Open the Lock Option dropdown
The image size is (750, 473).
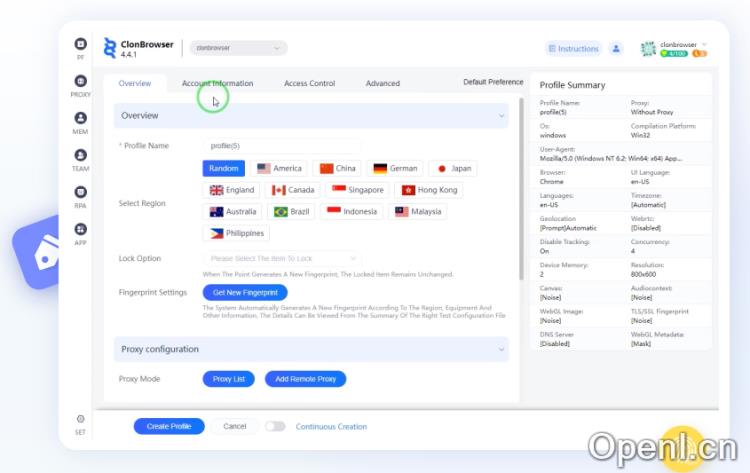282,258
